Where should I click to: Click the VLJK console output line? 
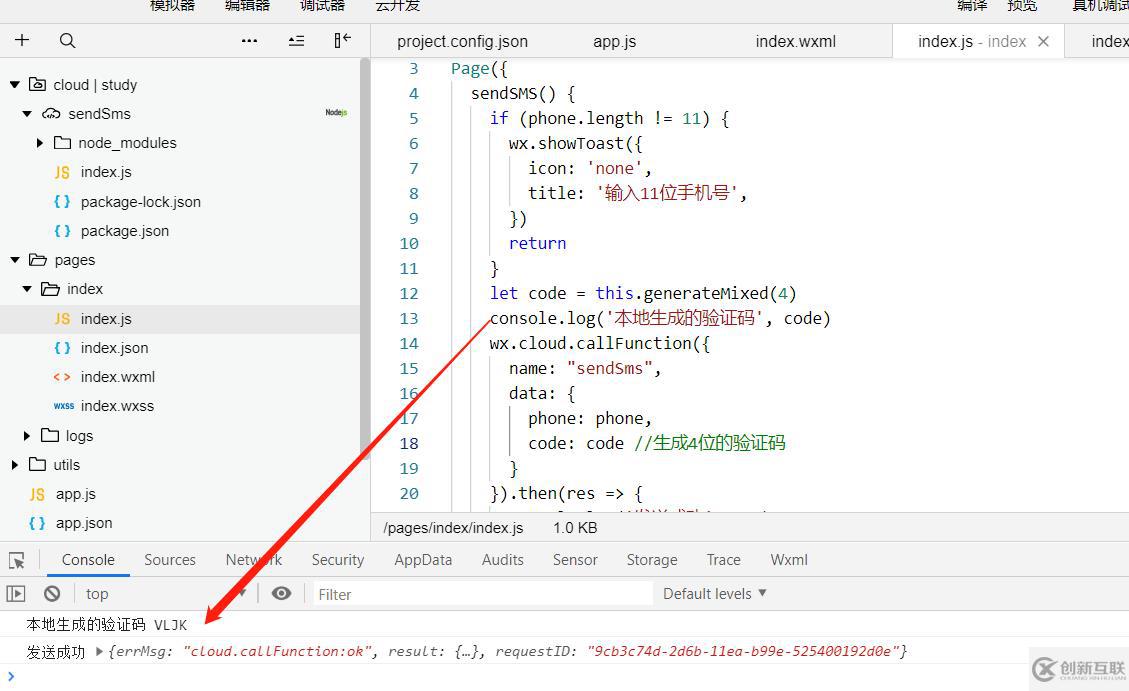[x=107, y=625]
